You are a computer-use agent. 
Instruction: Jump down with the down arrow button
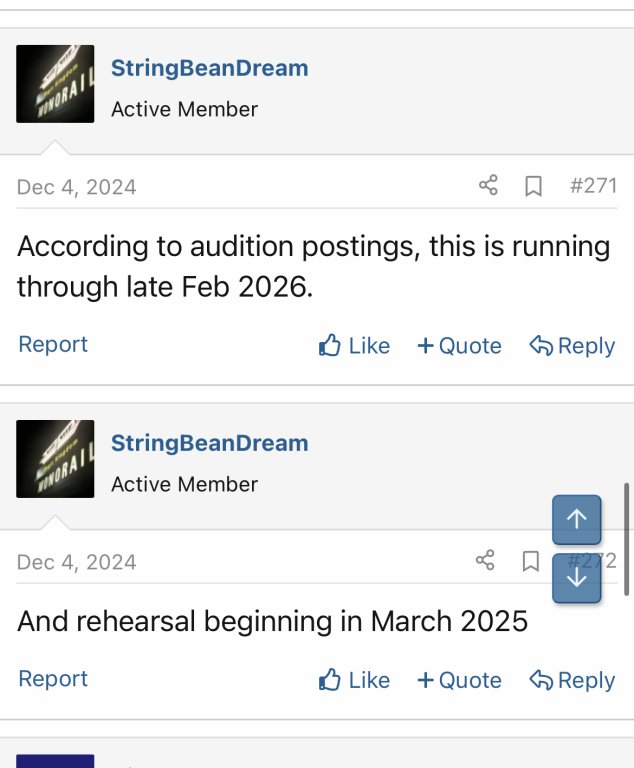(577, 579)
